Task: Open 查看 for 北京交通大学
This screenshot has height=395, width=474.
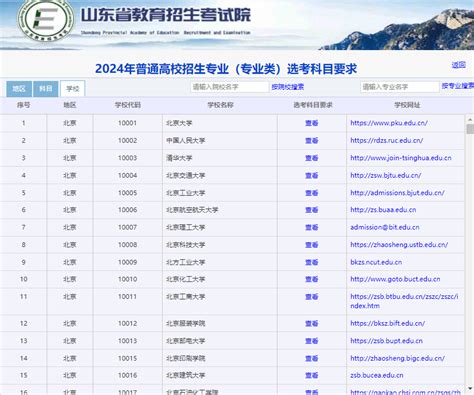Action: [x=312, y=175]
